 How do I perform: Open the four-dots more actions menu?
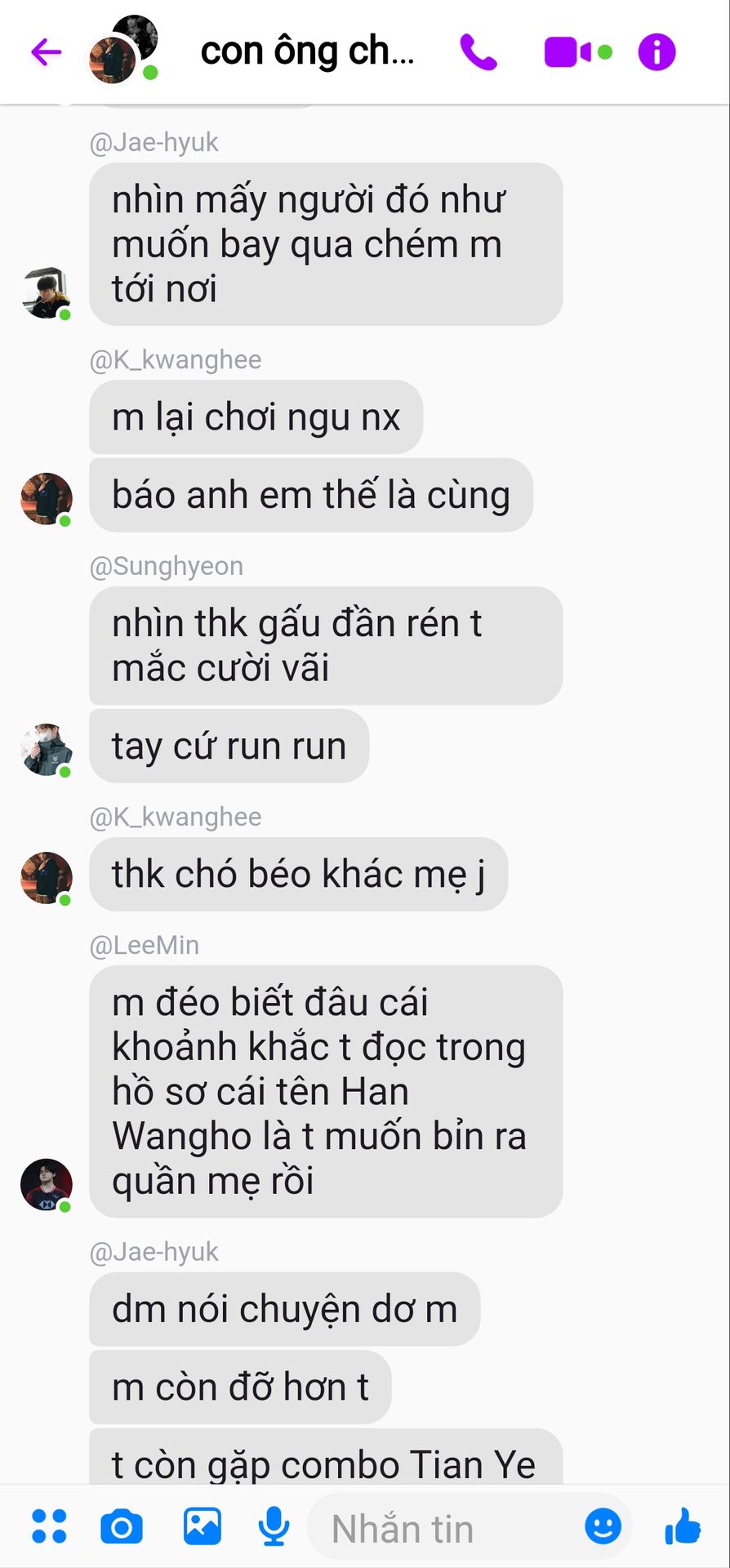(49, 1526)
